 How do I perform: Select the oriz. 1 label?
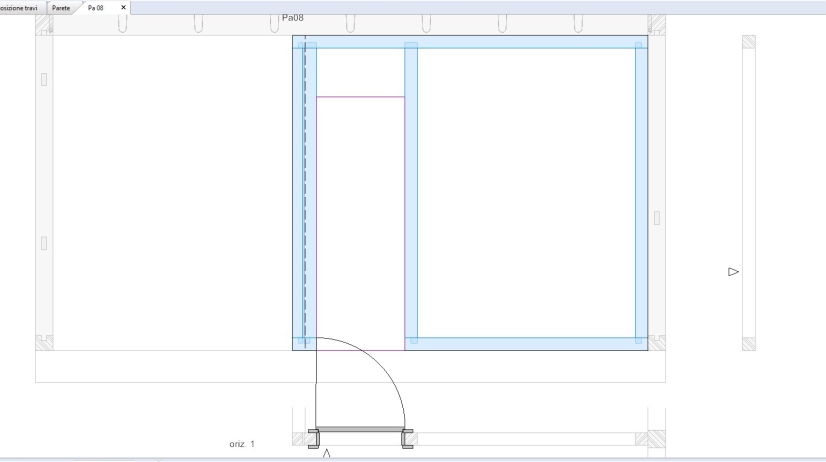(241, 443)
